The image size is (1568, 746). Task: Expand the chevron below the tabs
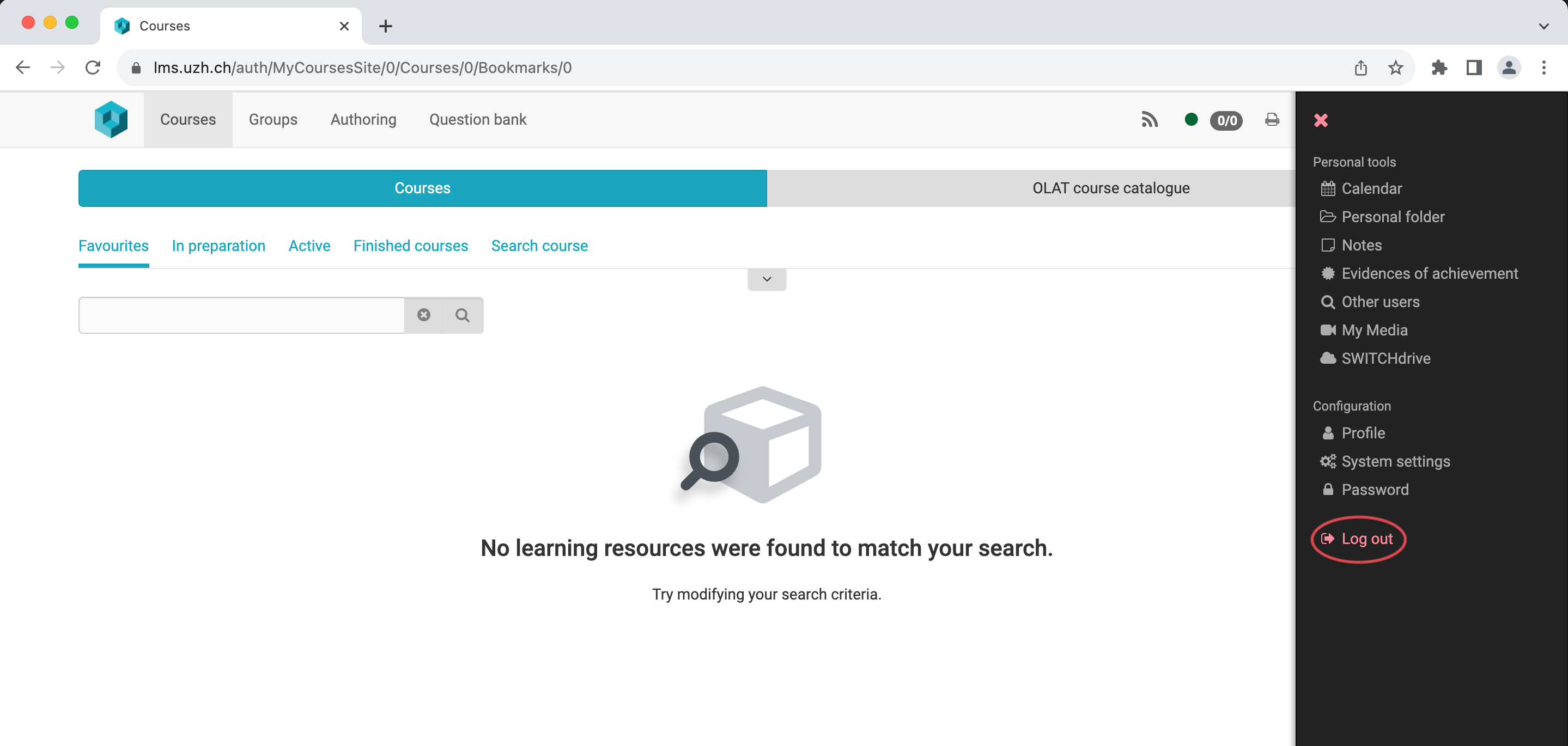767,279
